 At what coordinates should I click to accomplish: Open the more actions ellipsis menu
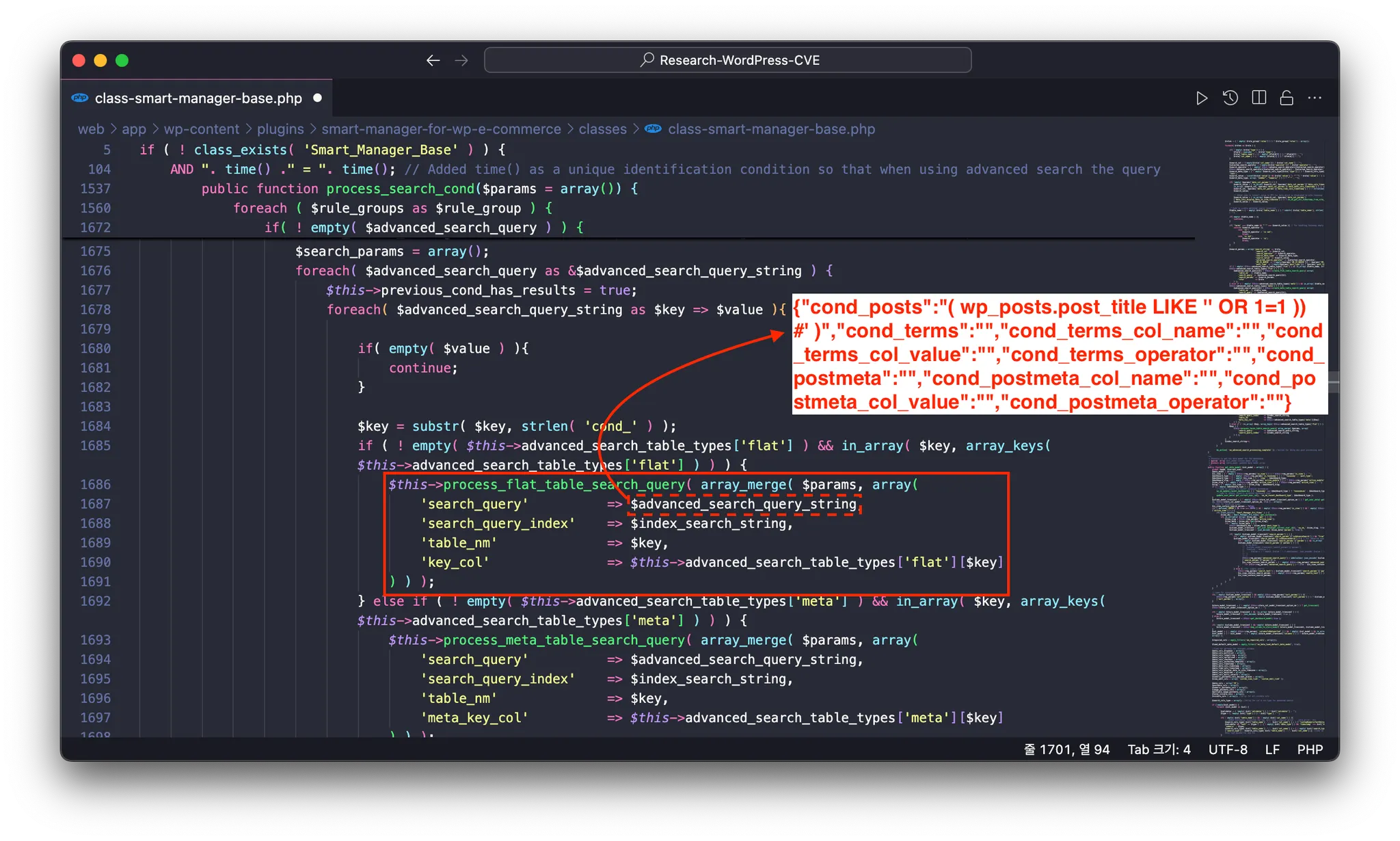pos(1315,98)
